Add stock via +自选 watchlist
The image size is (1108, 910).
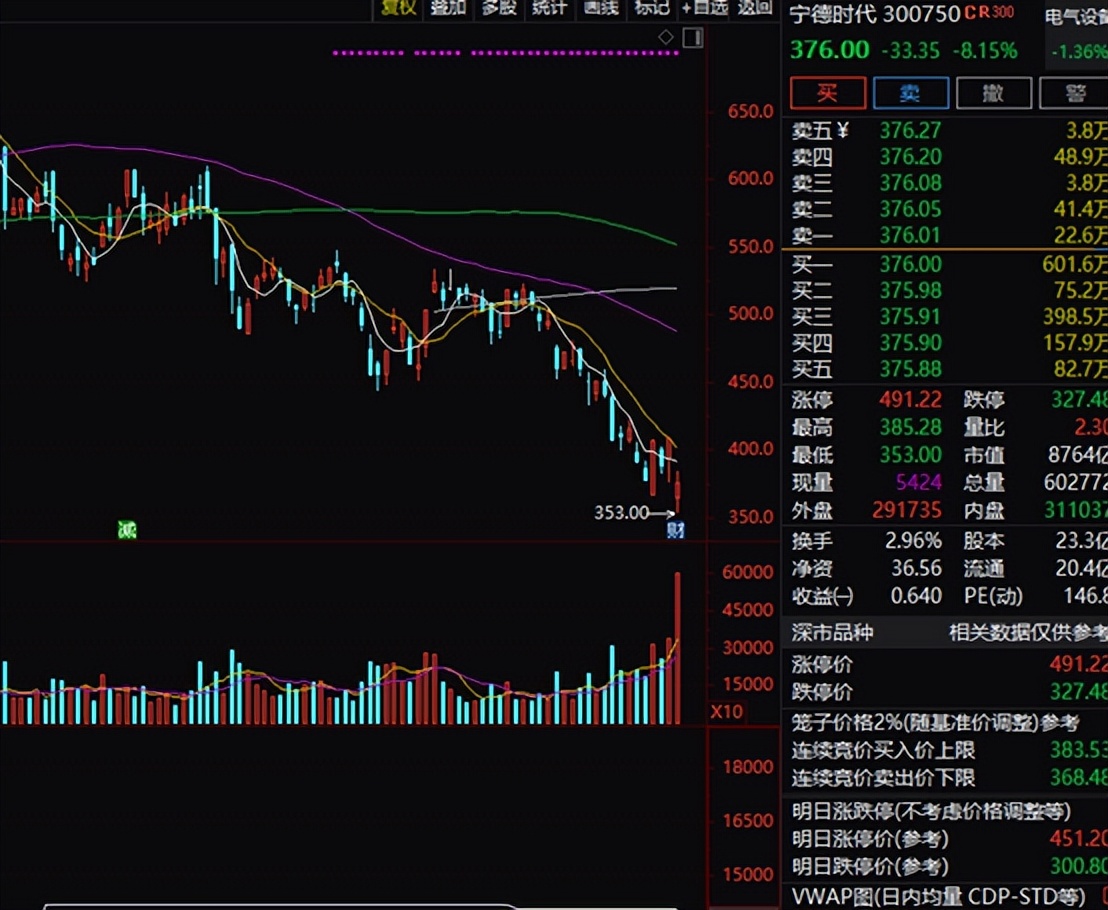tap(705, 8)
